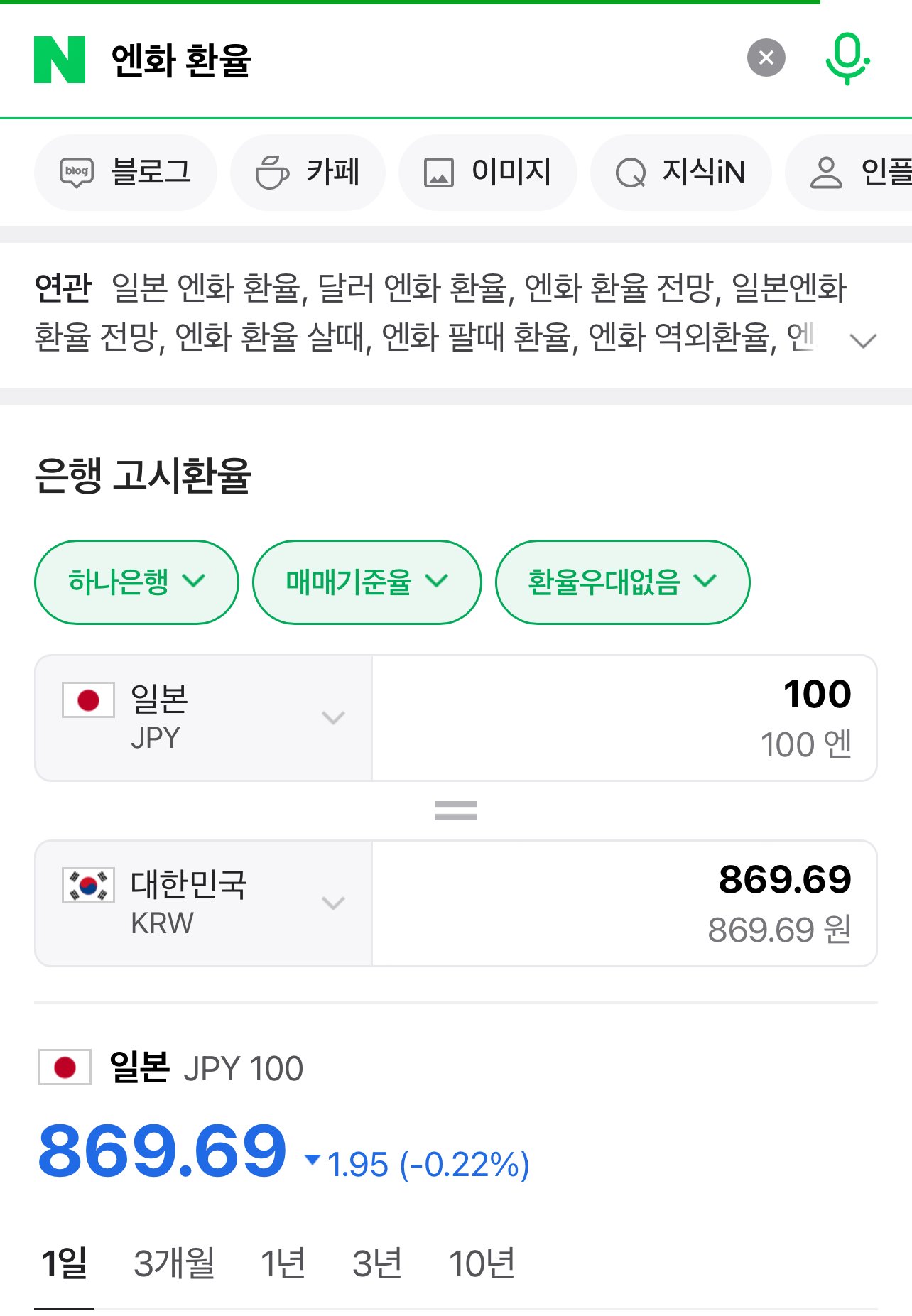Click the KRW amount input field
Viewport: 912px width, 1316px height.
624,903
